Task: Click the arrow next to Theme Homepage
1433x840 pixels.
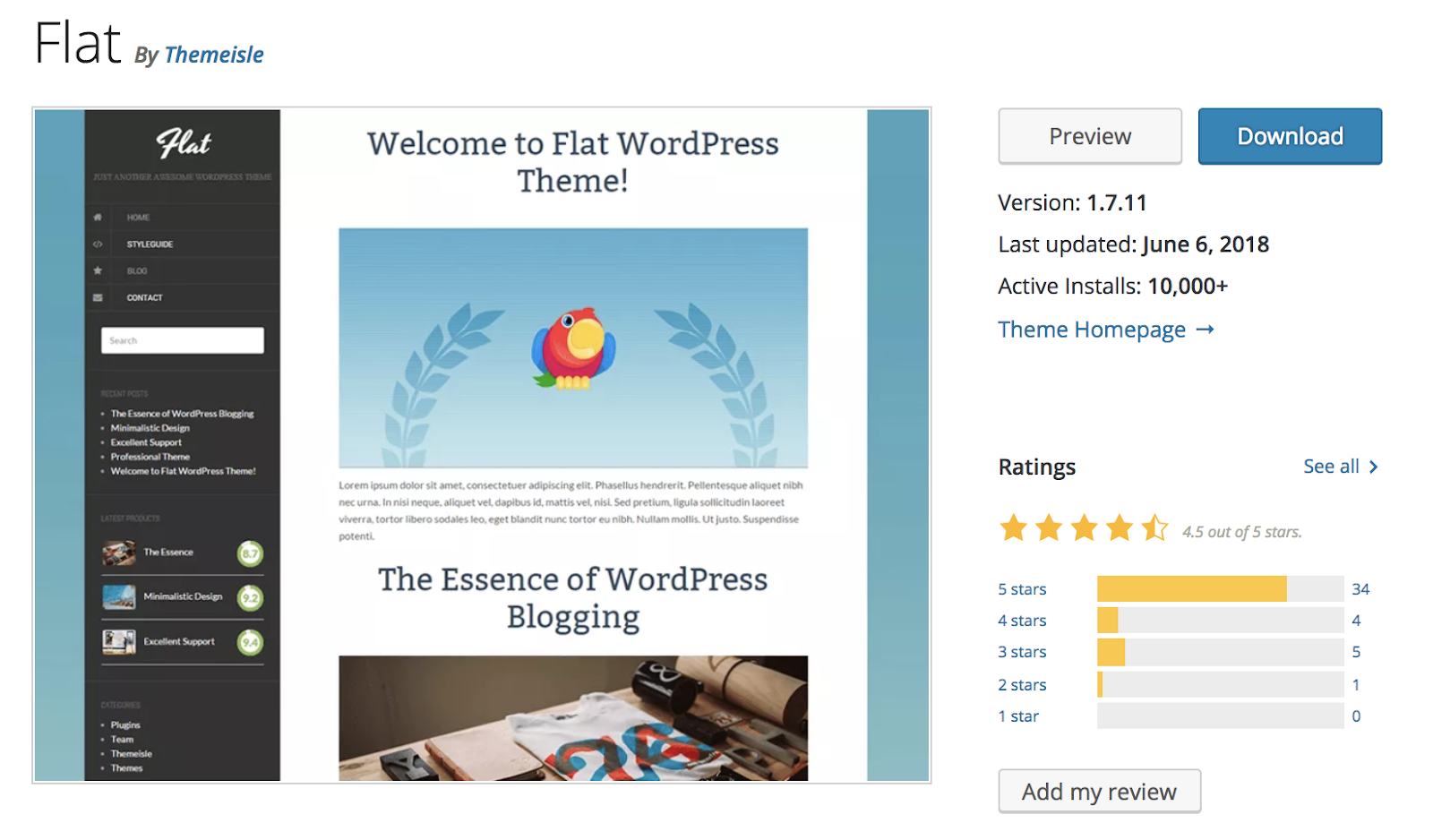Action: [1206, 330]
